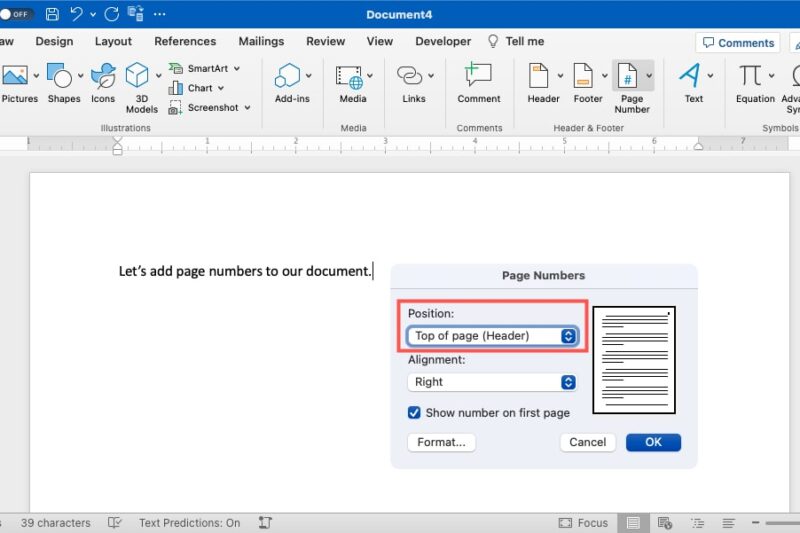Open the Alignment dropdown set to Right

coord(492,382)
